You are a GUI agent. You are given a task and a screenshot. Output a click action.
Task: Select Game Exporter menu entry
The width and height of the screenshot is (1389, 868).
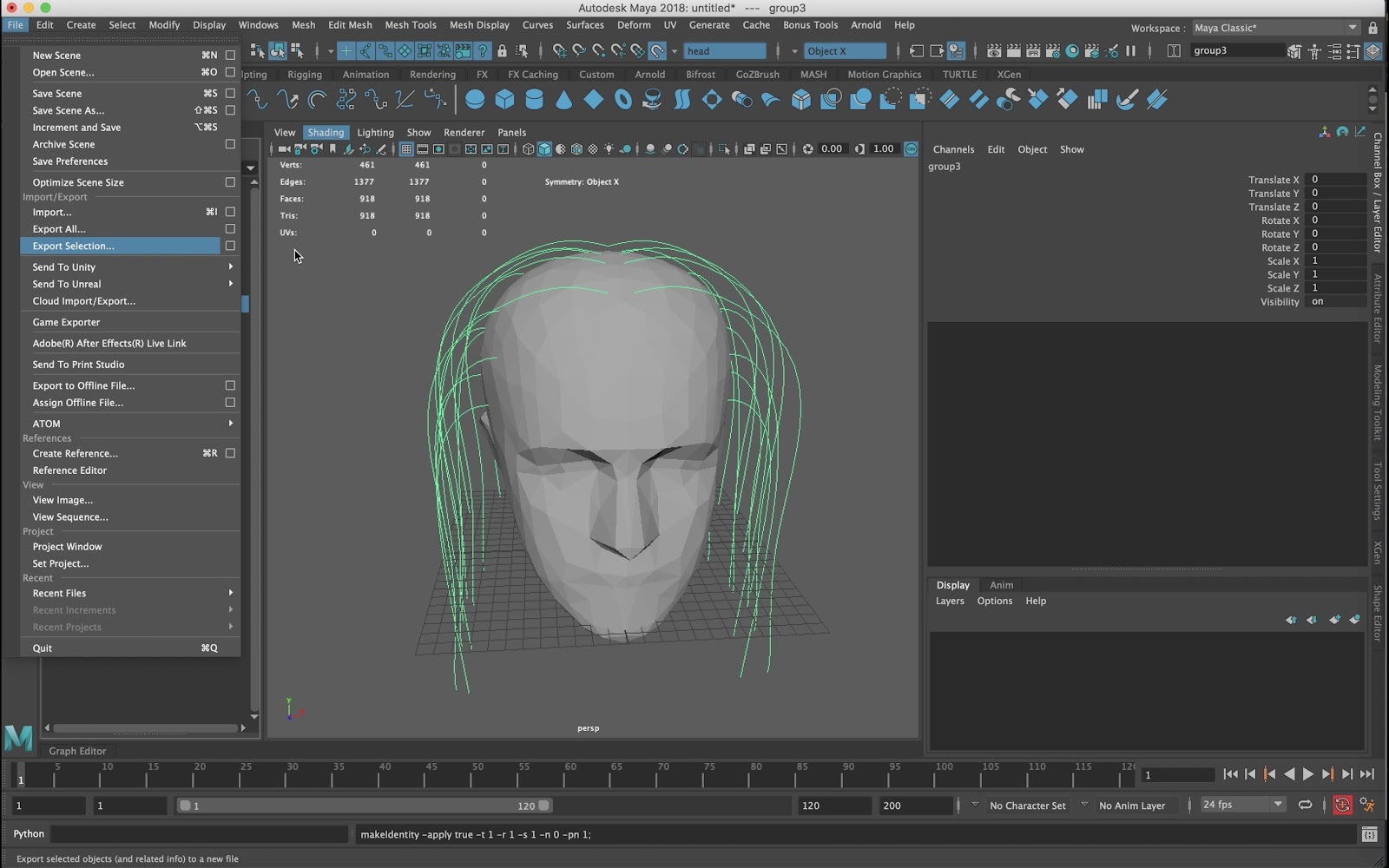[x=66, y=322]
